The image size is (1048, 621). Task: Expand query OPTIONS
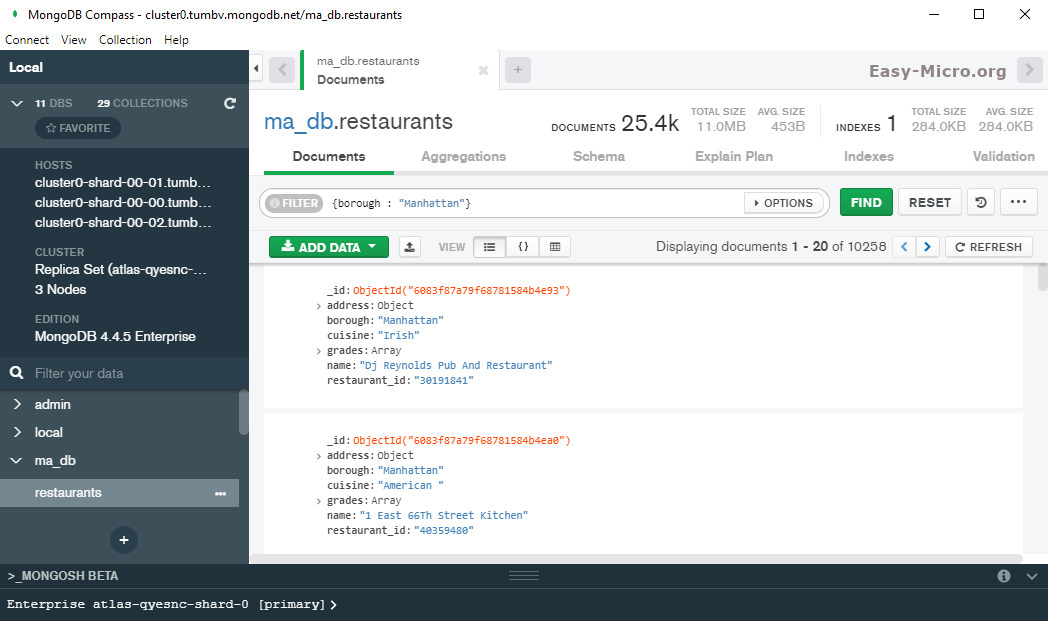click(783, 203)
